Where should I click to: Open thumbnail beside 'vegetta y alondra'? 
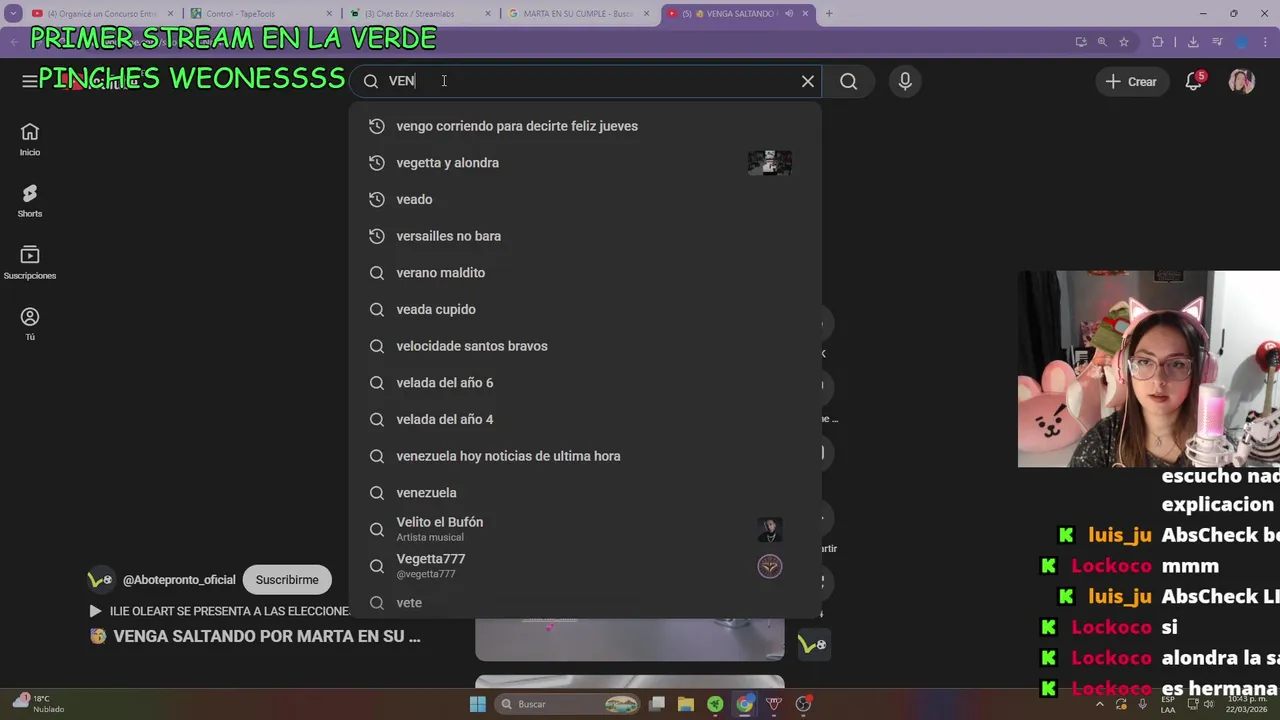pyautogui.click(x=769, y=163)
